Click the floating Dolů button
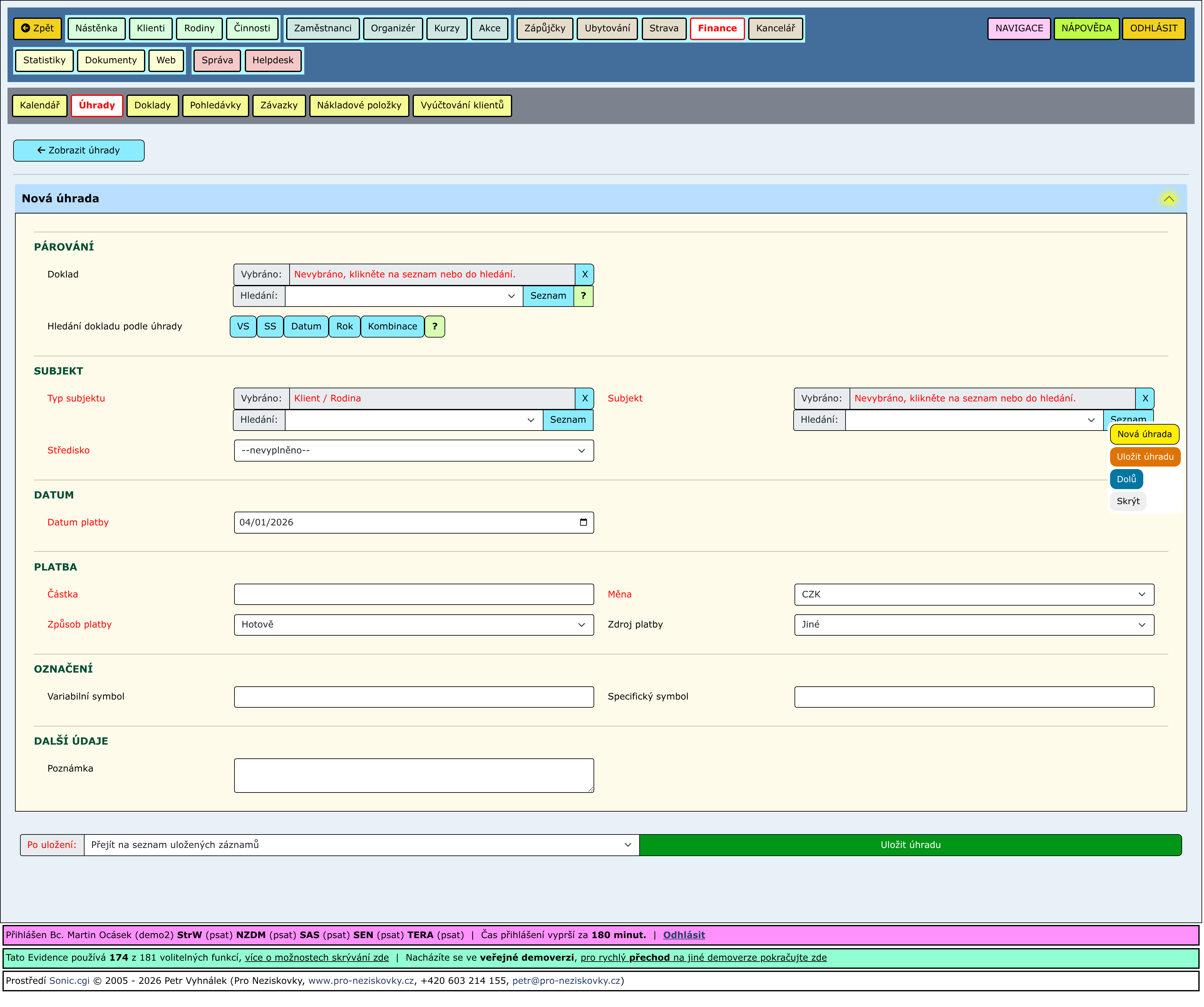 (1127, 479)
